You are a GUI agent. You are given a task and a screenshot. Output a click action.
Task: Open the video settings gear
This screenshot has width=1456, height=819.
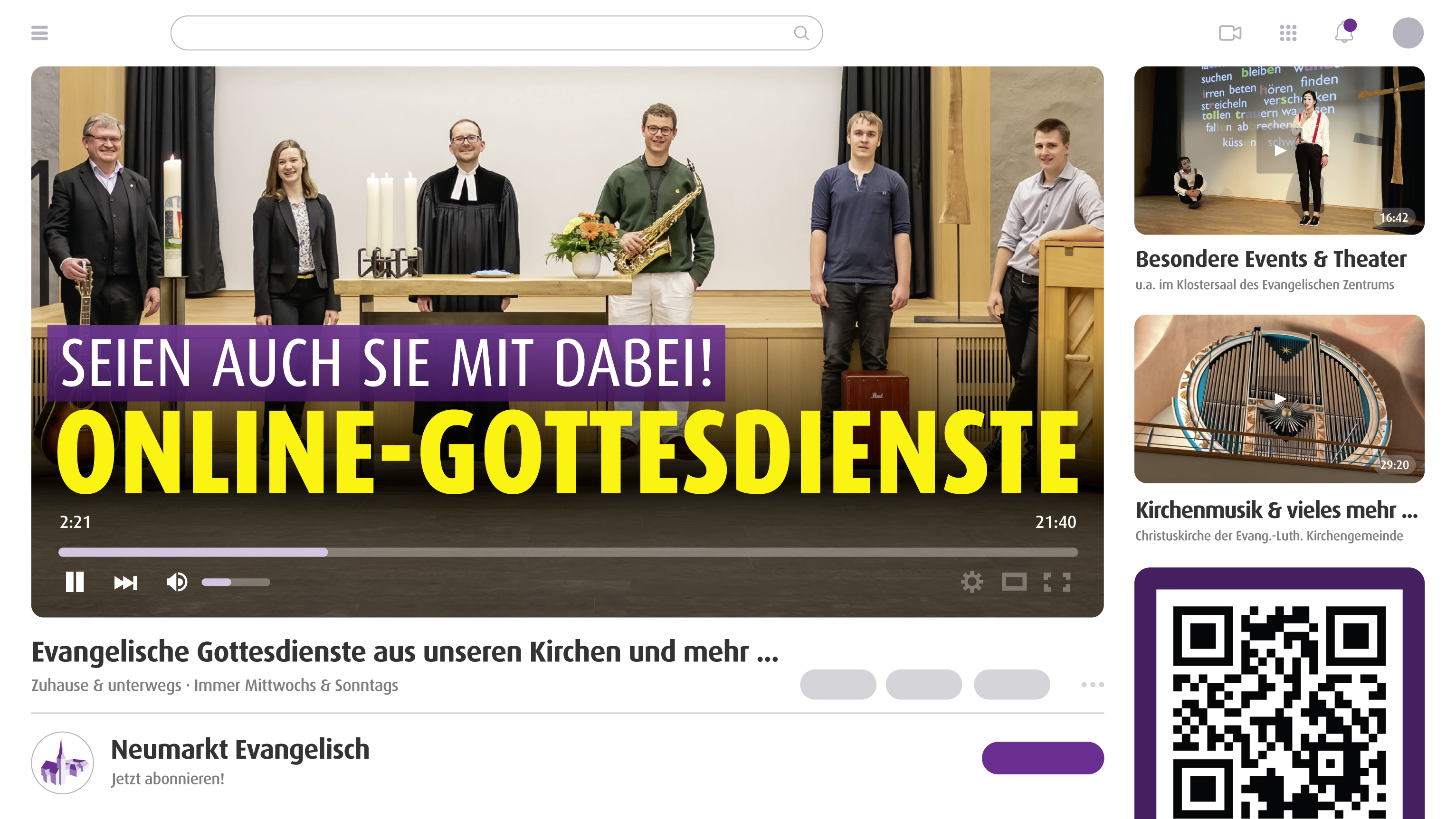point(971,582)
